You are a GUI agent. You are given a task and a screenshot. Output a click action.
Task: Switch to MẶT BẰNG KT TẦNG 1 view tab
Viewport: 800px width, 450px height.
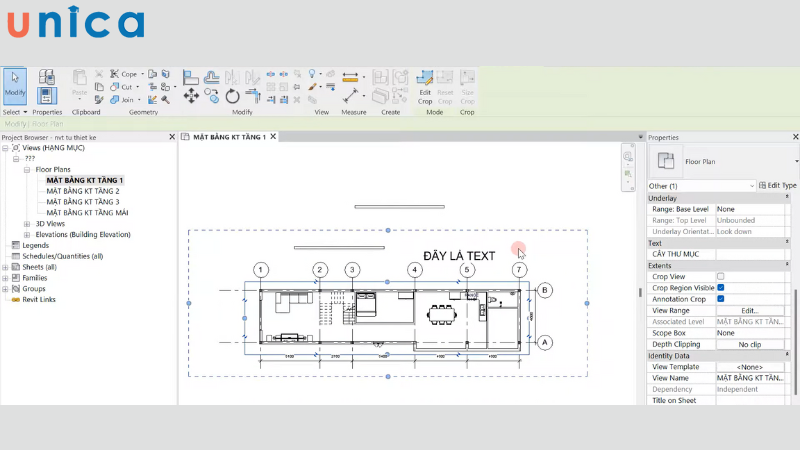click(x=229, y=137)
